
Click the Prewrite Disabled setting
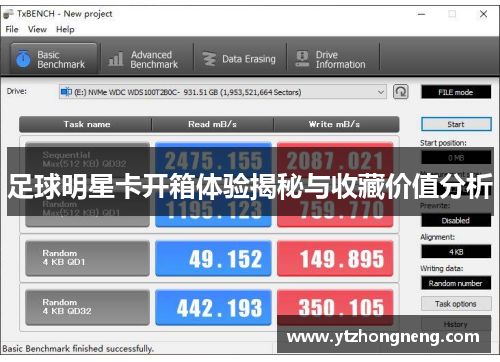click(x=456, y=220)
